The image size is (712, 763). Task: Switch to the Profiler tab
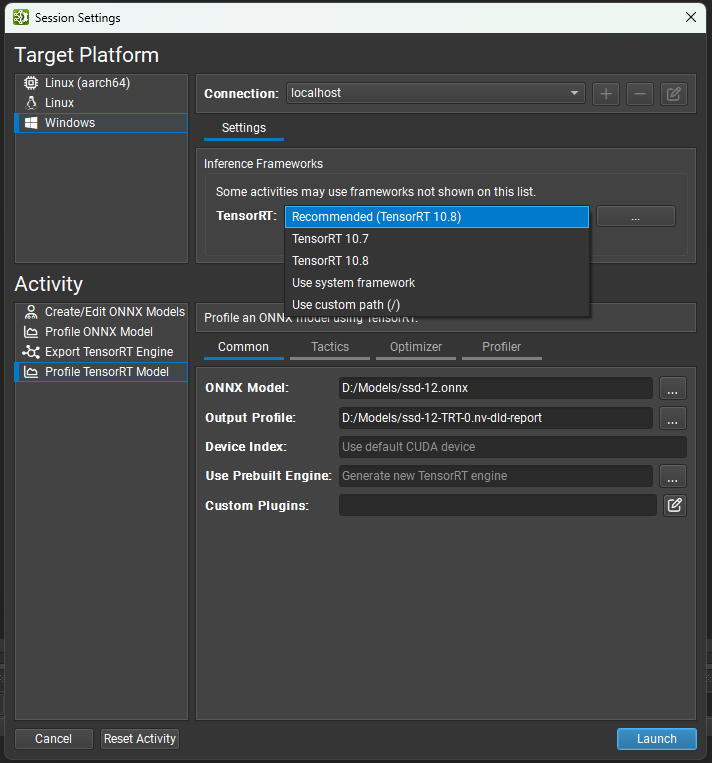501,347
